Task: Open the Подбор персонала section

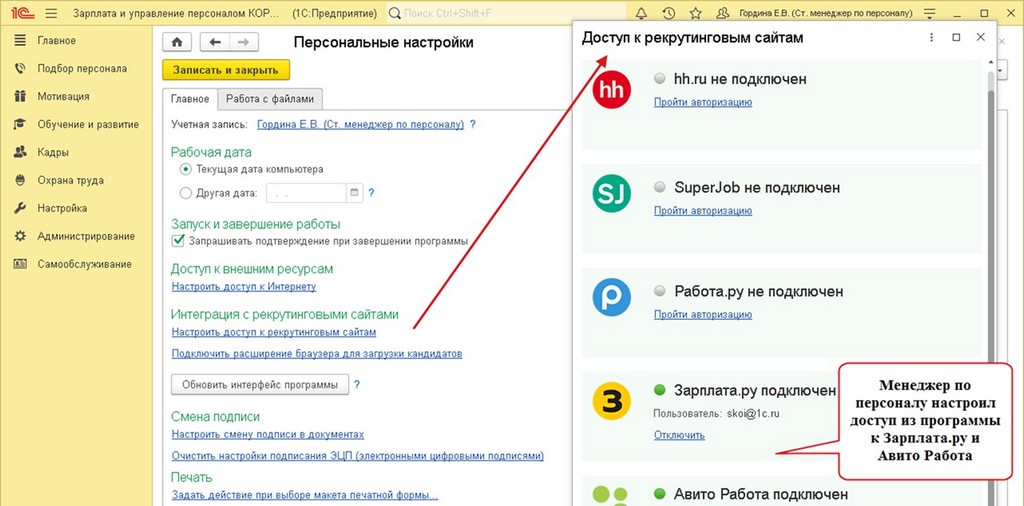Action: 82,69
